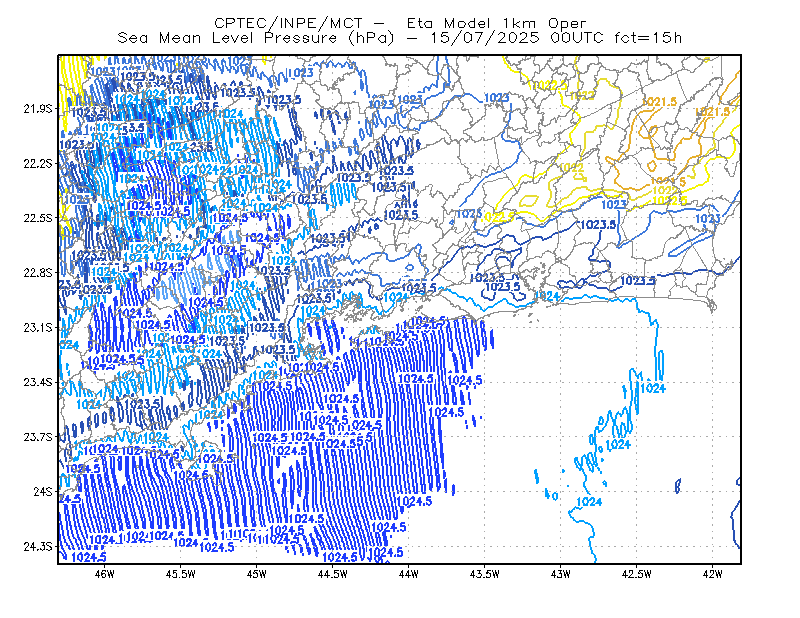800x618 pixels.
Task: Click the '23.7S' latitude axis label
Action: pos(38,437)
